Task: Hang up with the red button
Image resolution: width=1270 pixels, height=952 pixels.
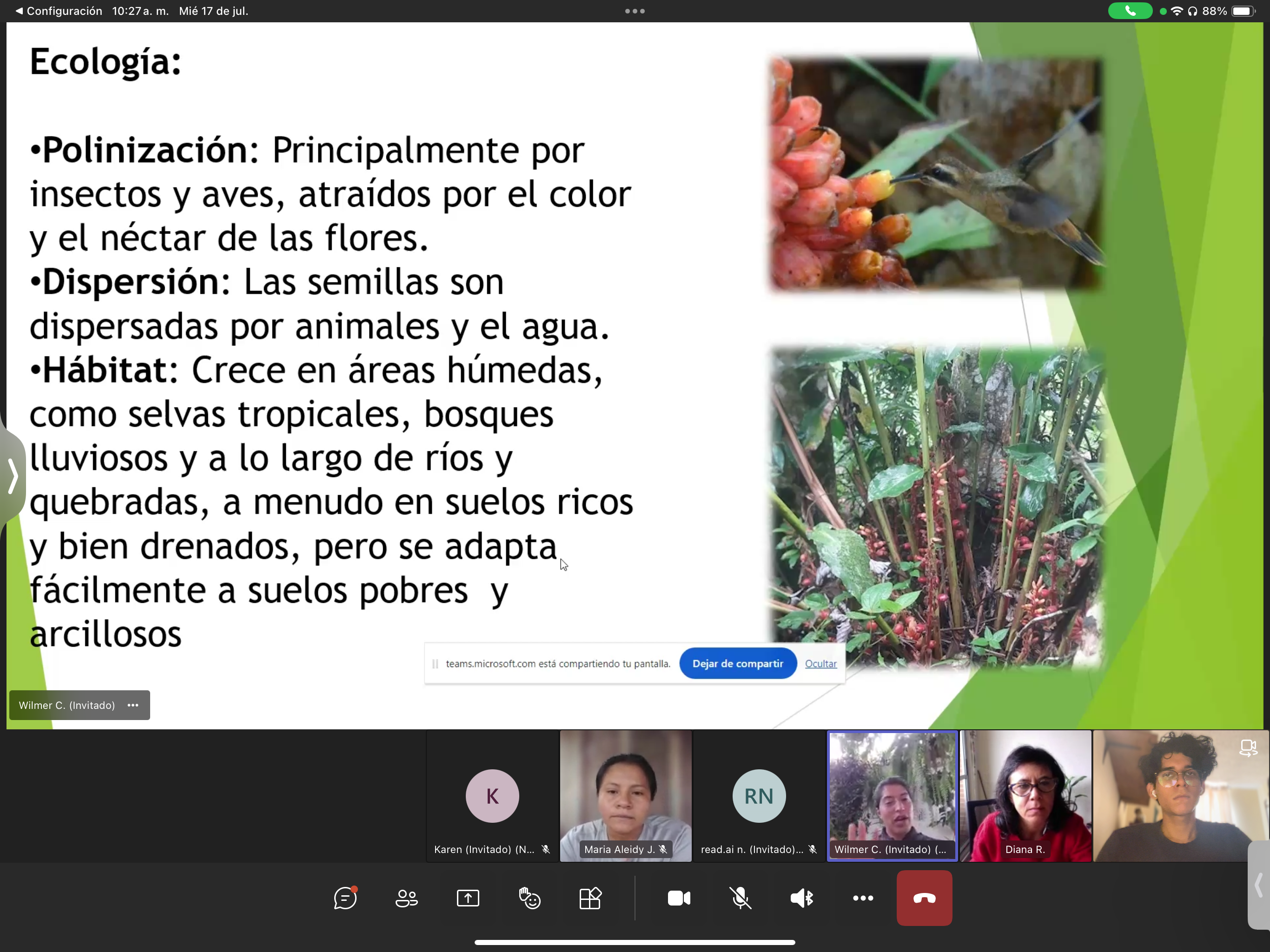Action: (x=924, y=898)
